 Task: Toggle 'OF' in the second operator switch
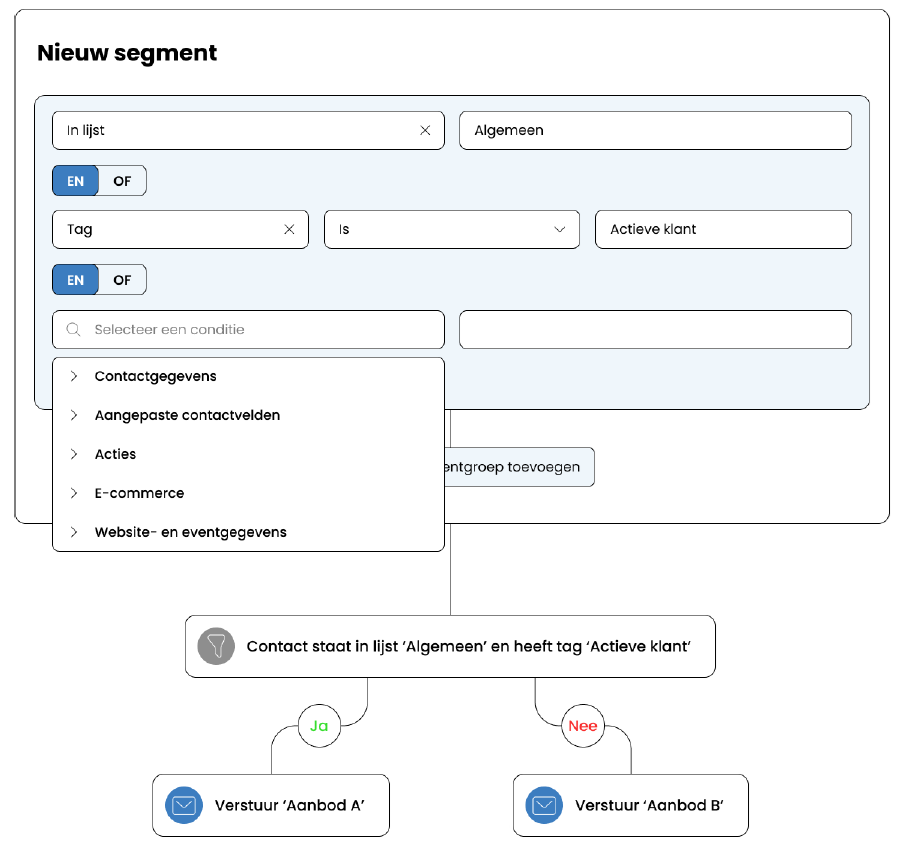(x=121, y=279)
